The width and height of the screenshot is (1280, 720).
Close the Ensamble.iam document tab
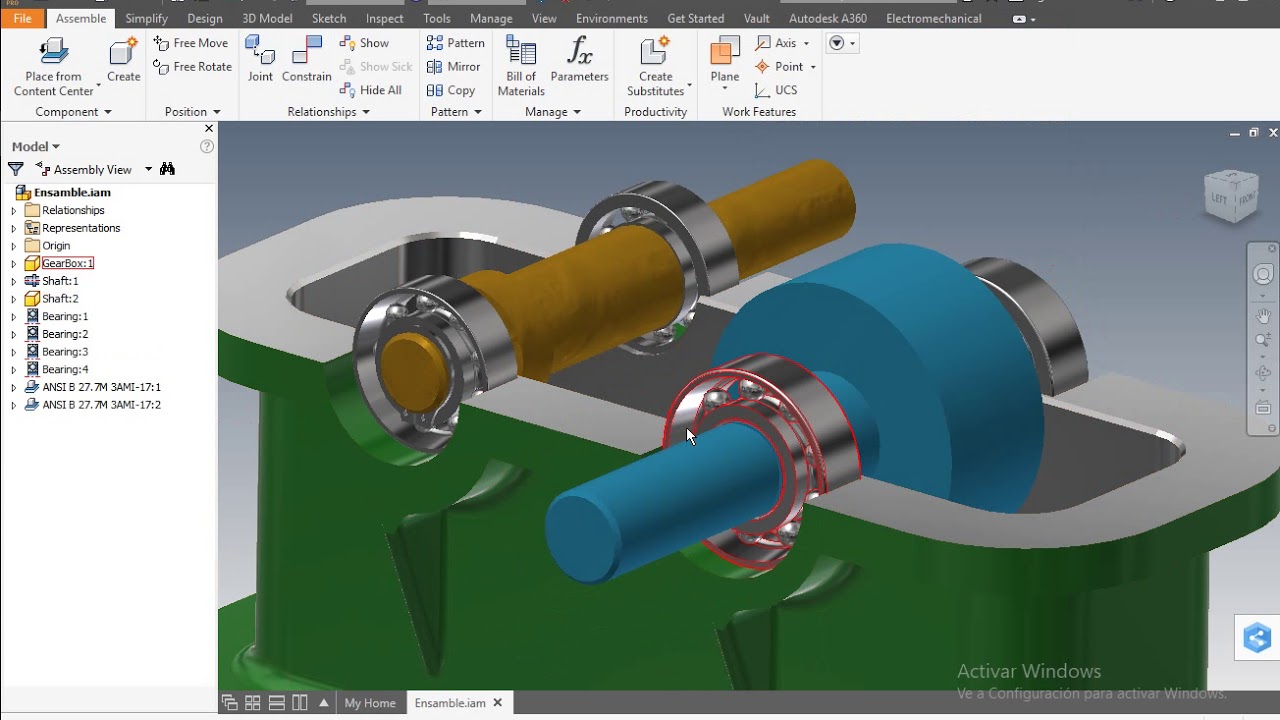click(498, 703)
